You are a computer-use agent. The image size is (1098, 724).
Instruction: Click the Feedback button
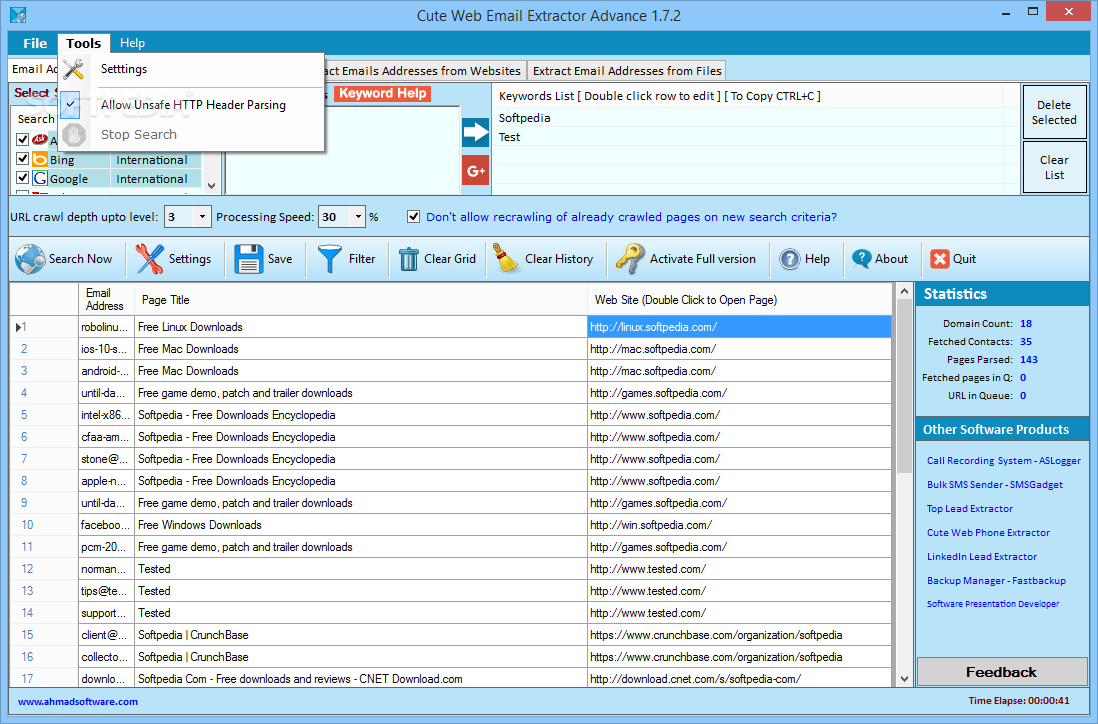pyautogui.click(x=1001, y=672)
